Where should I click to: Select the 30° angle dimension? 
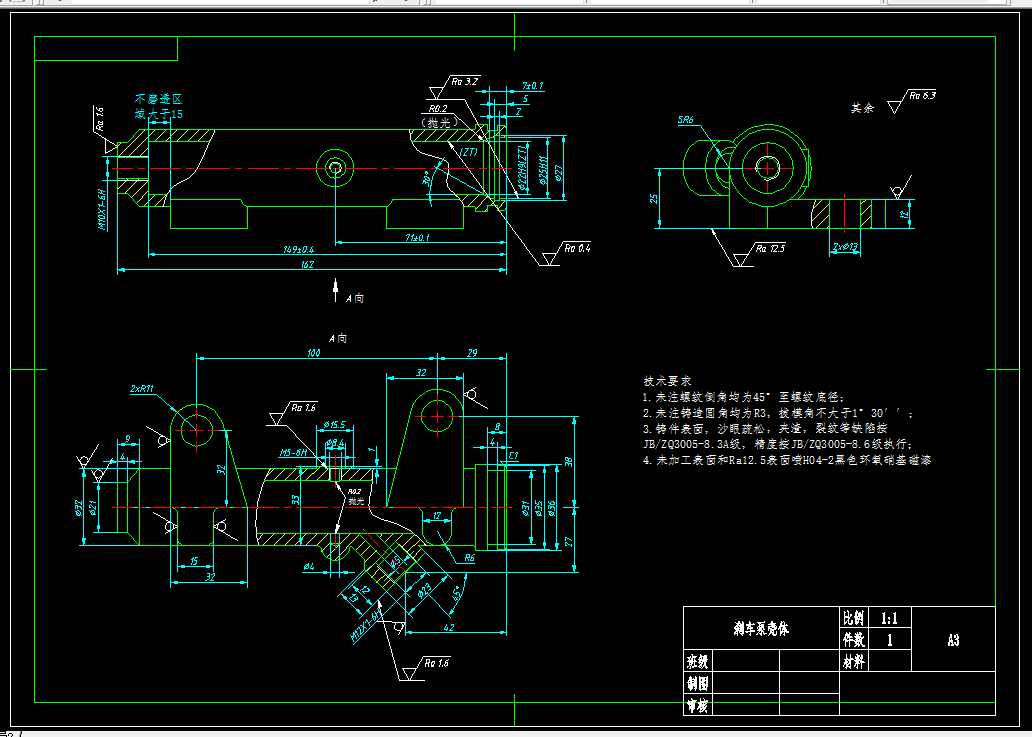(x=426, y=179)
